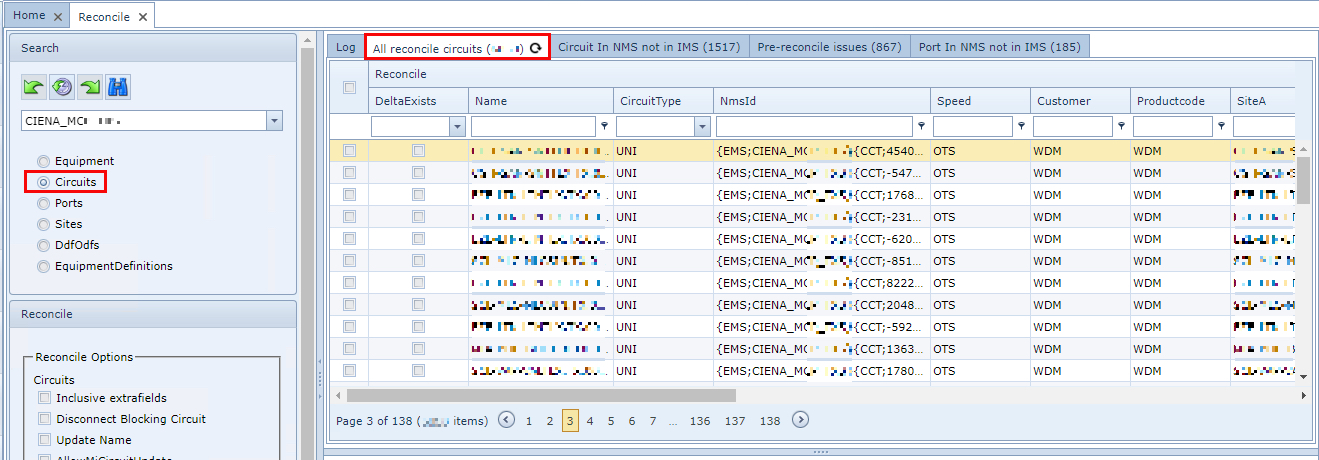Select the Equipment radio button
This screenshot has height=460, width=1319.
pyautogui.click(x=43, y=161)
